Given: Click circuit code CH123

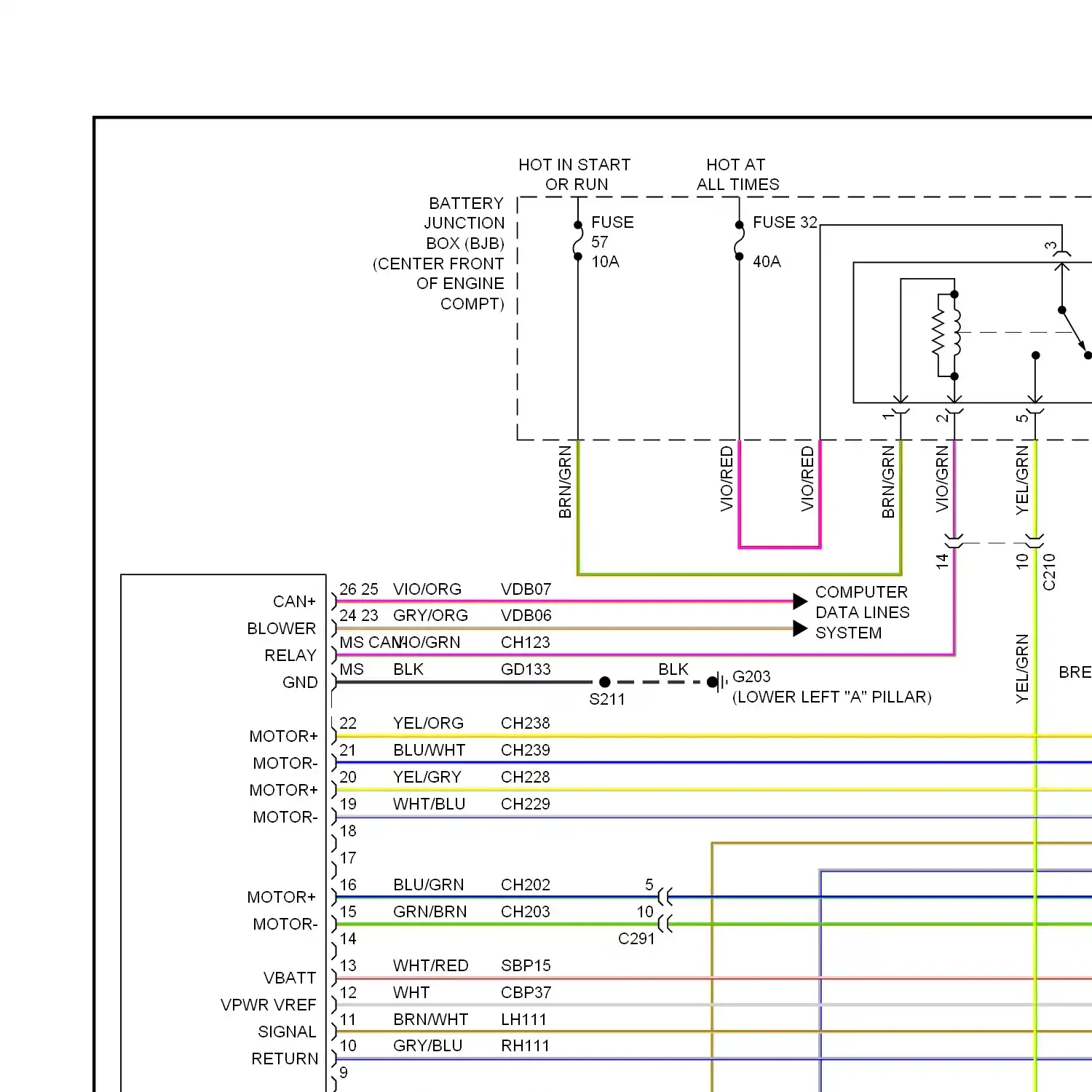Looking at the screenshot, I should click(525, 642).
